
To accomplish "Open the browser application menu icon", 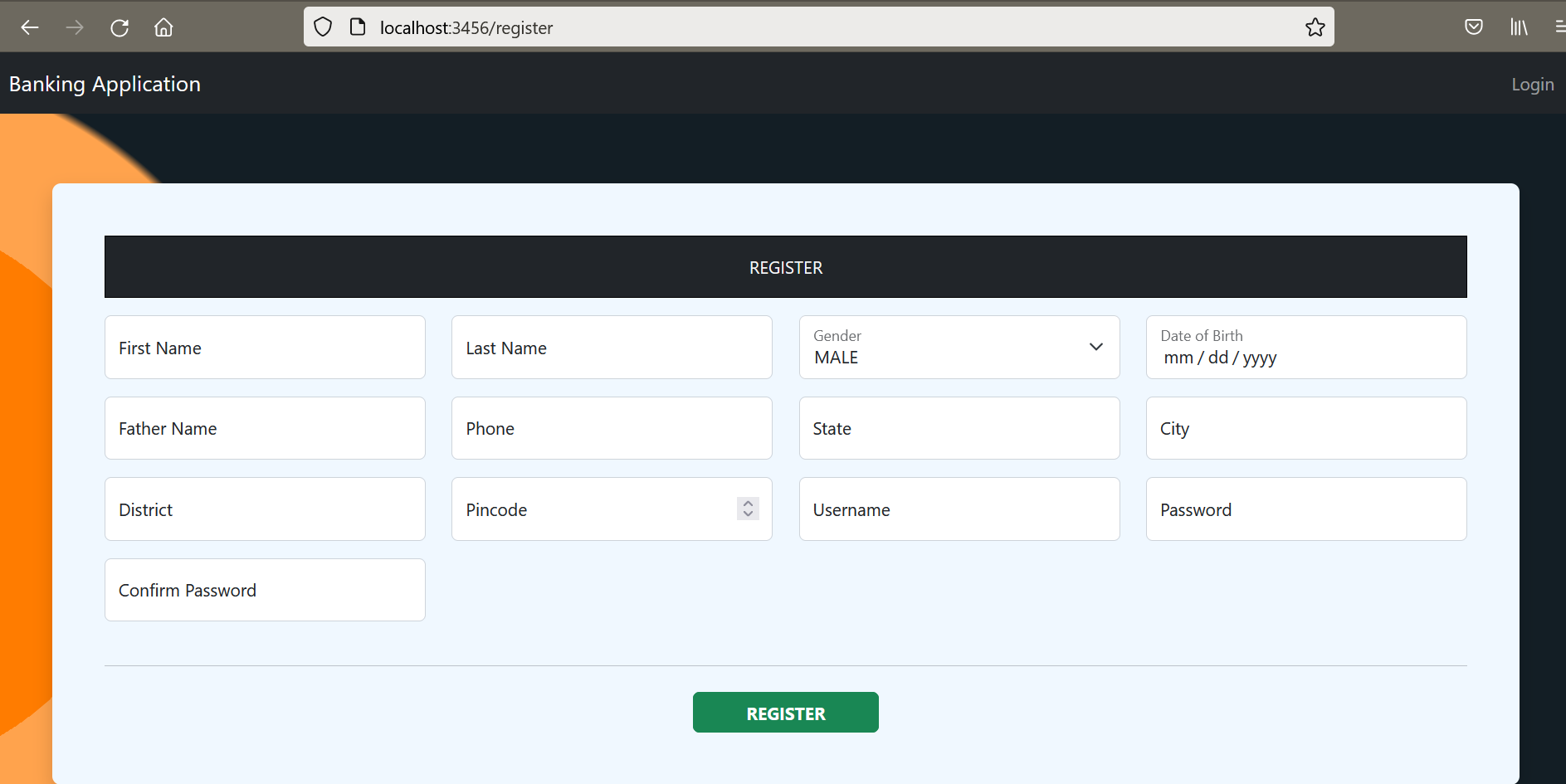I will (x=1560, y=27).
